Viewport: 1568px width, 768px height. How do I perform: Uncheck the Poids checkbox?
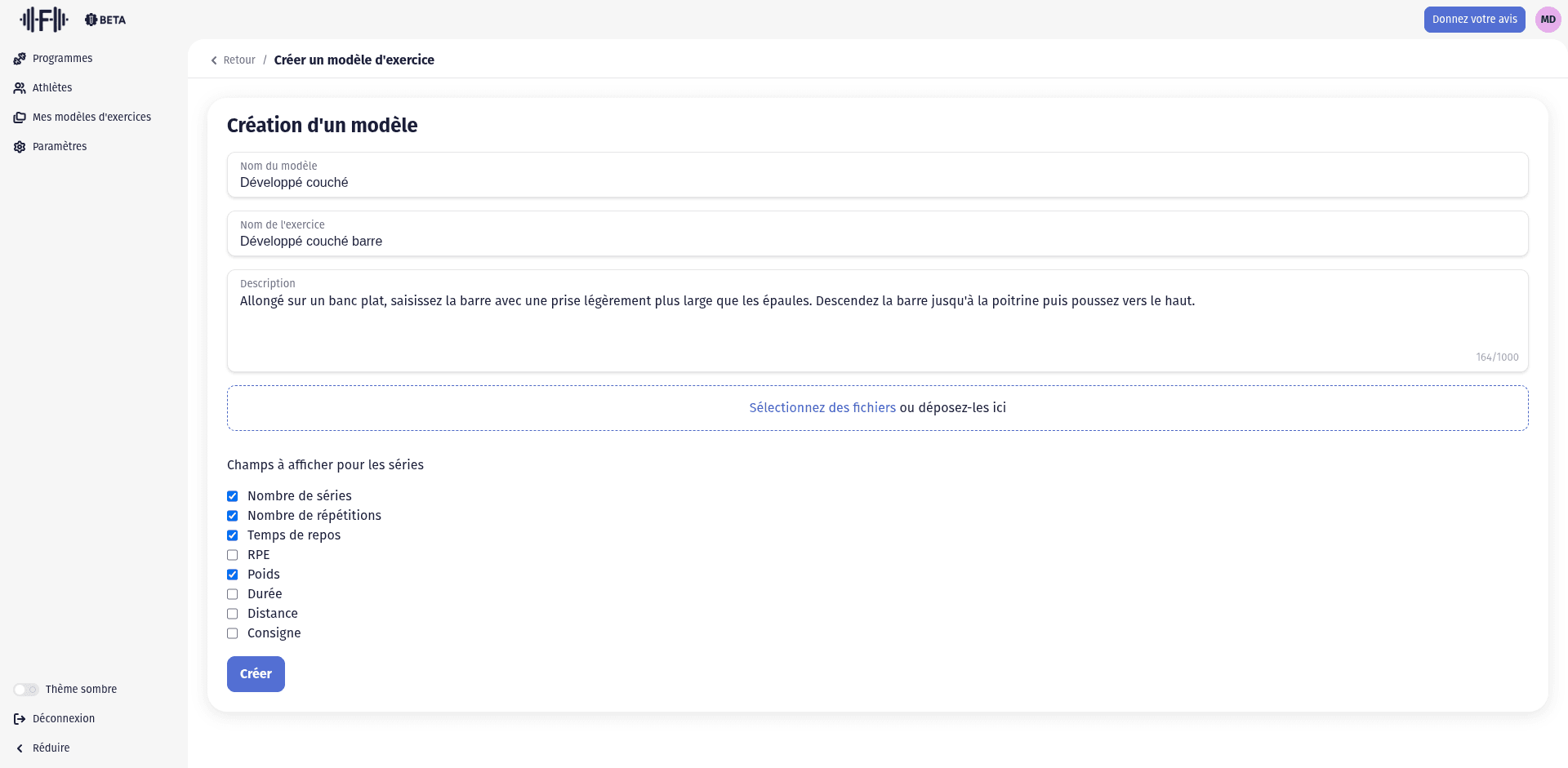pos(233,575)
